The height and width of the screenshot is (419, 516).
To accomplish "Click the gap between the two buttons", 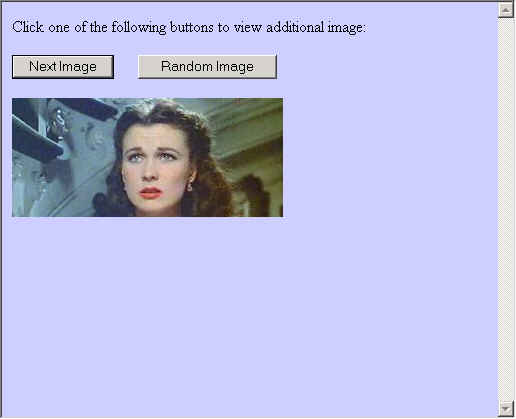I will (126, 67).
